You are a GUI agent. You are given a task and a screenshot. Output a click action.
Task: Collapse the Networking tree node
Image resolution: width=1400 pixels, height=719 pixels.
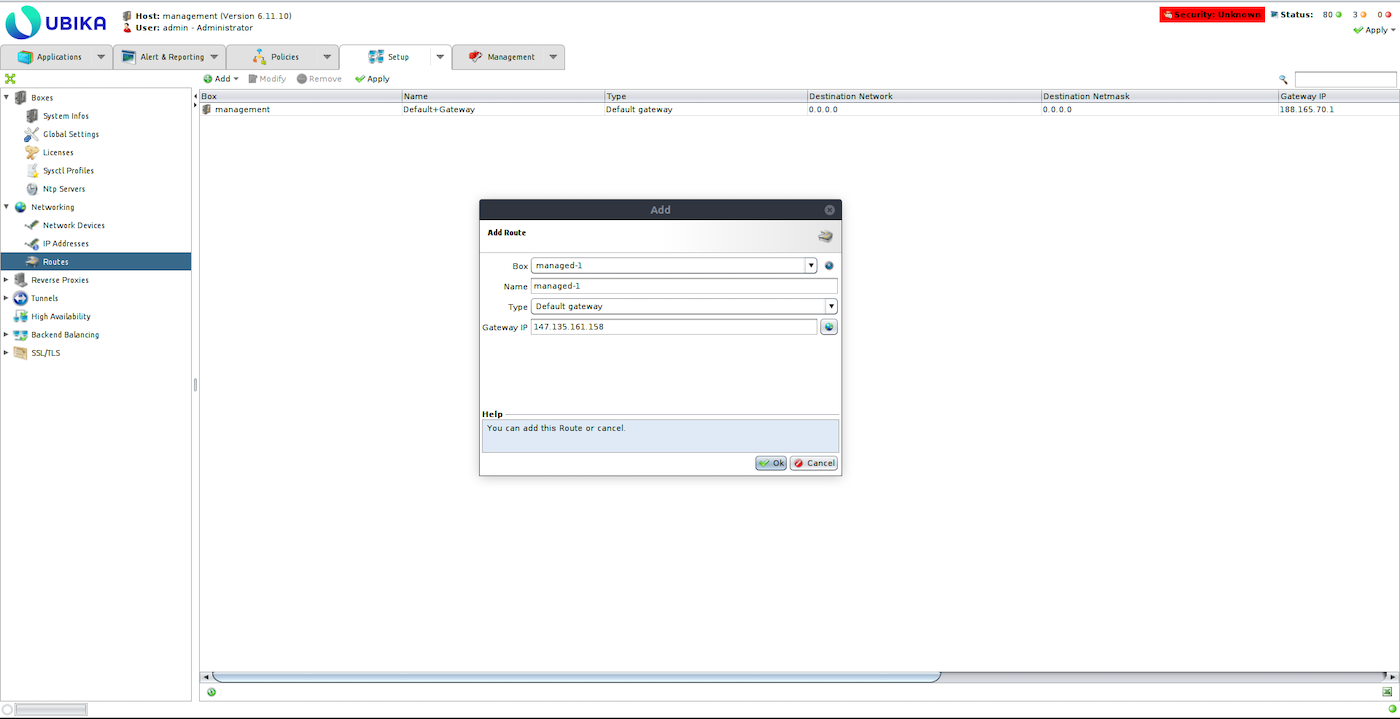(6, 207)
